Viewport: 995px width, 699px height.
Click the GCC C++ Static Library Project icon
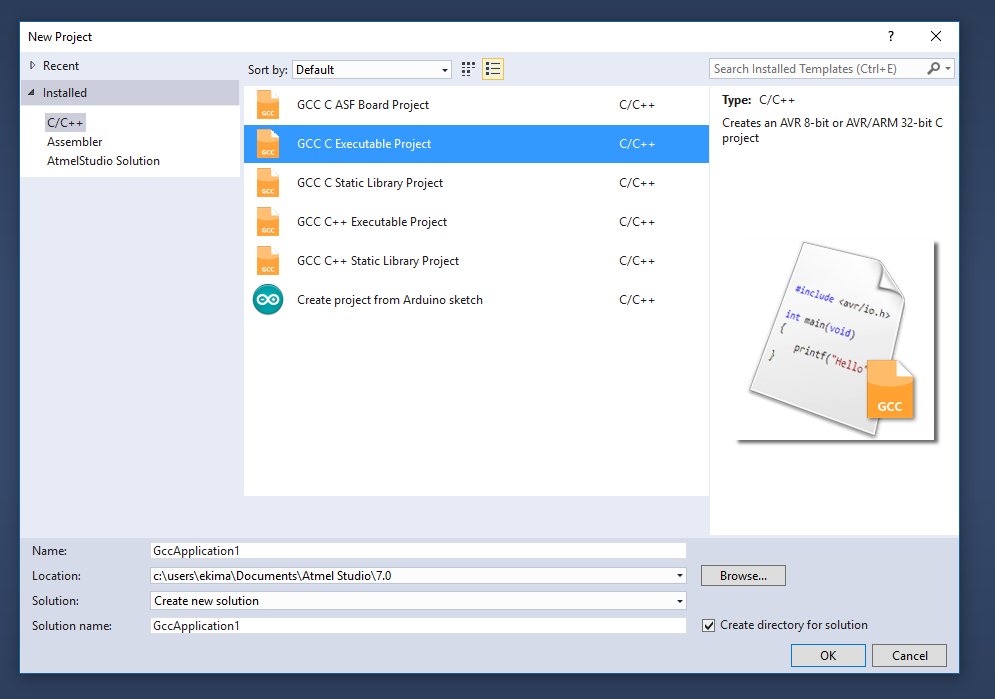tap(268, 261)
